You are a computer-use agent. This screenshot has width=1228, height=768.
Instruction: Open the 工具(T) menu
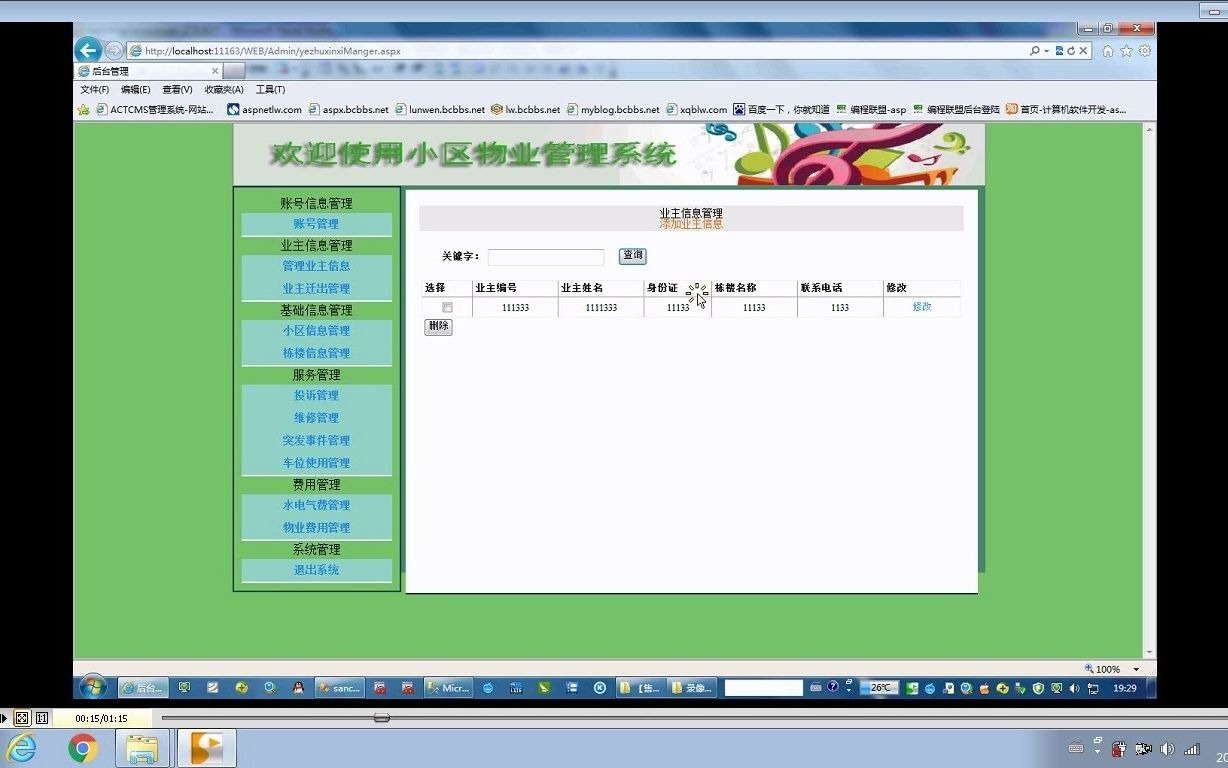coord(268,89)
